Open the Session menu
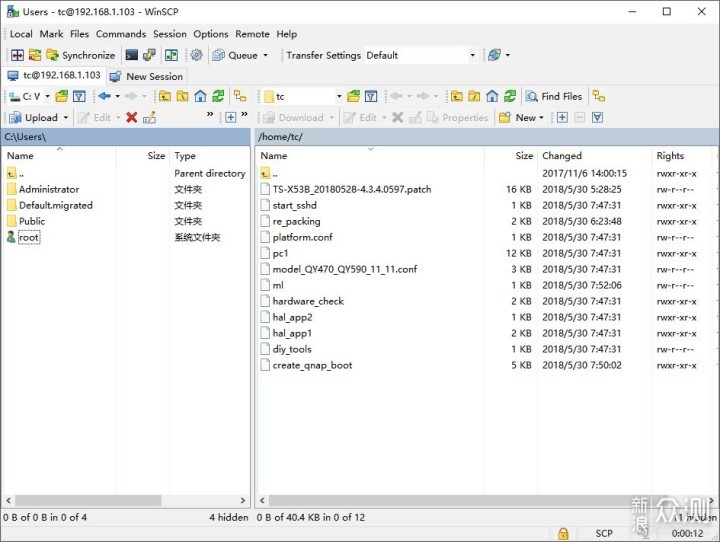 170,34
